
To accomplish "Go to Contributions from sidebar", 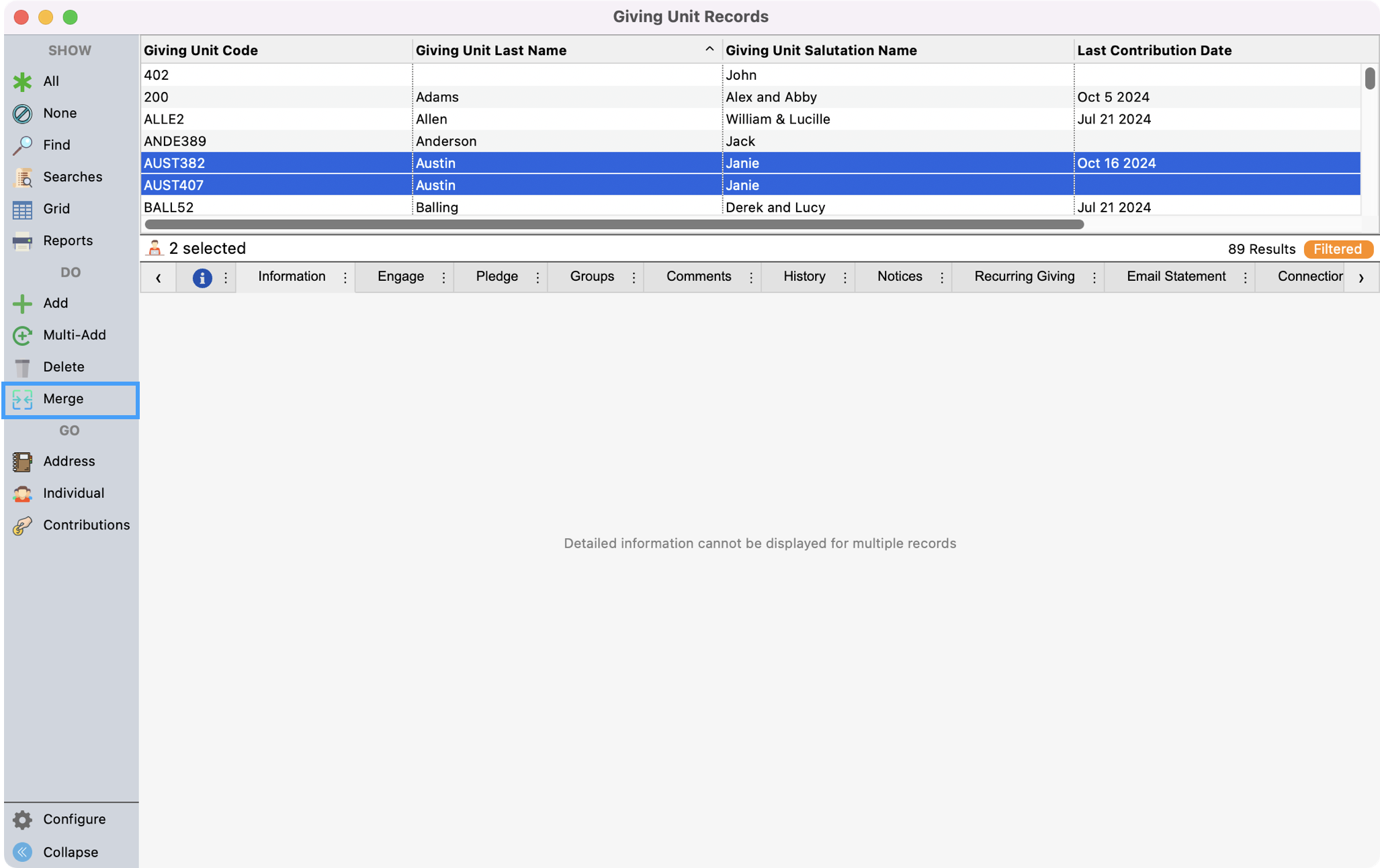I will coord(86,525).
